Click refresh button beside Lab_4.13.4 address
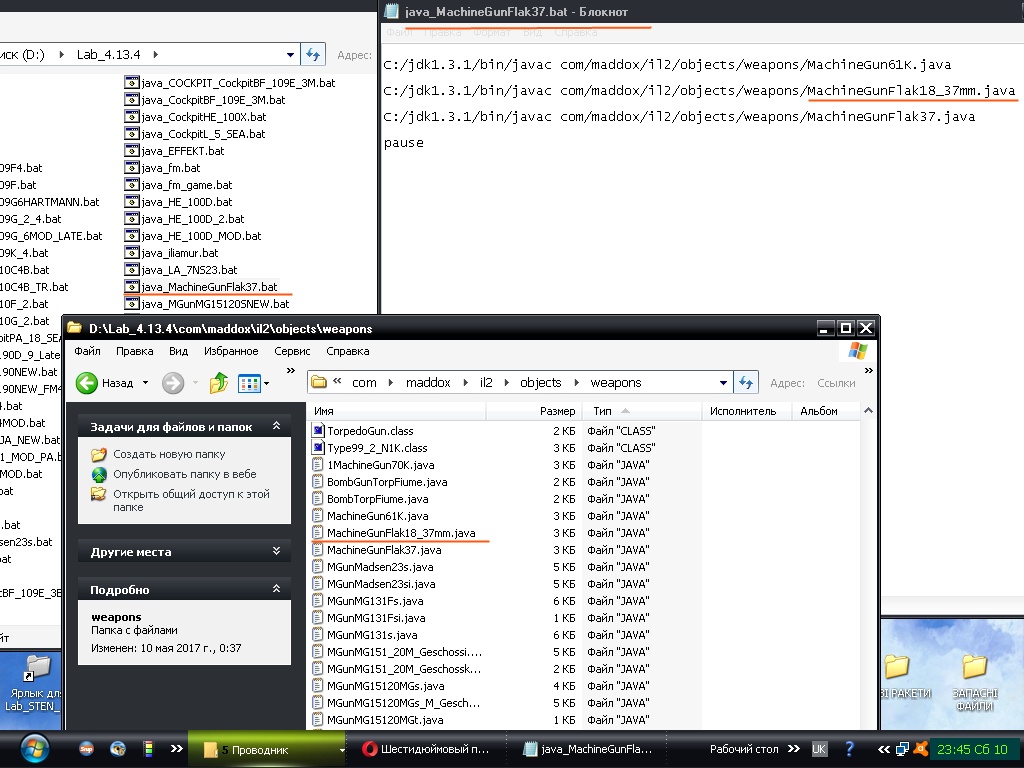The height and width of the screenshot is (768, 1024). (x=313, y=54)
